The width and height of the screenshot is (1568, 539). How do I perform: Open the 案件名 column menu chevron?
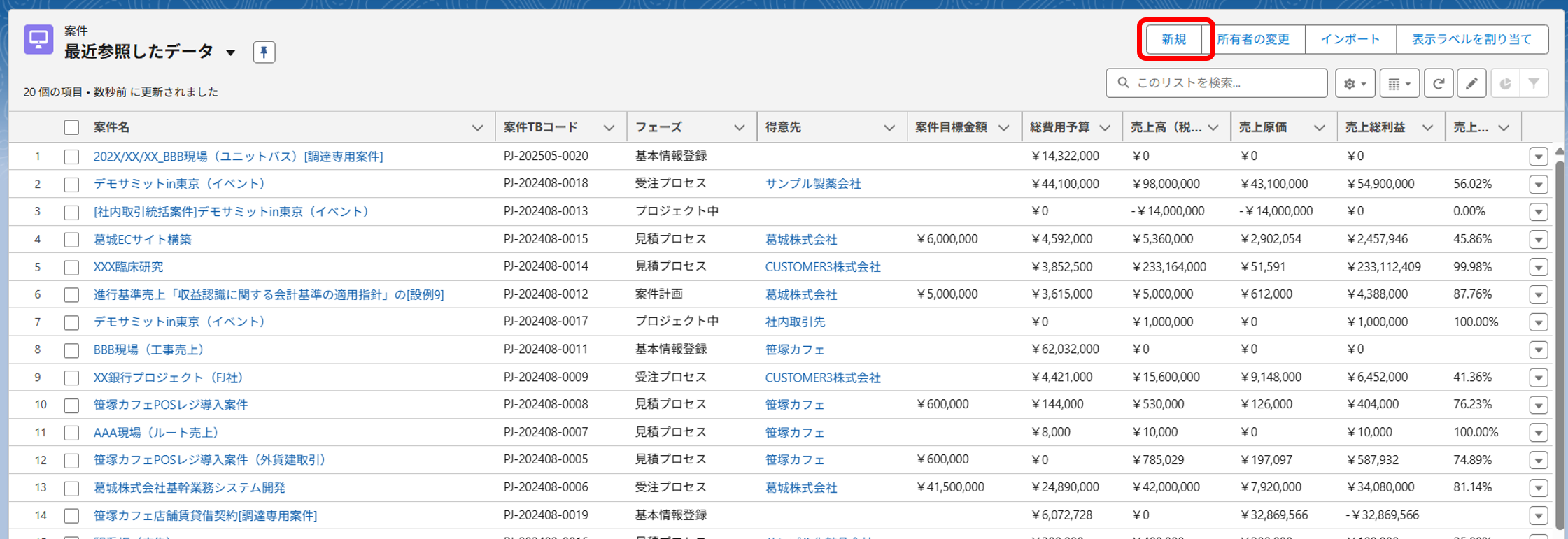(477, 128)
